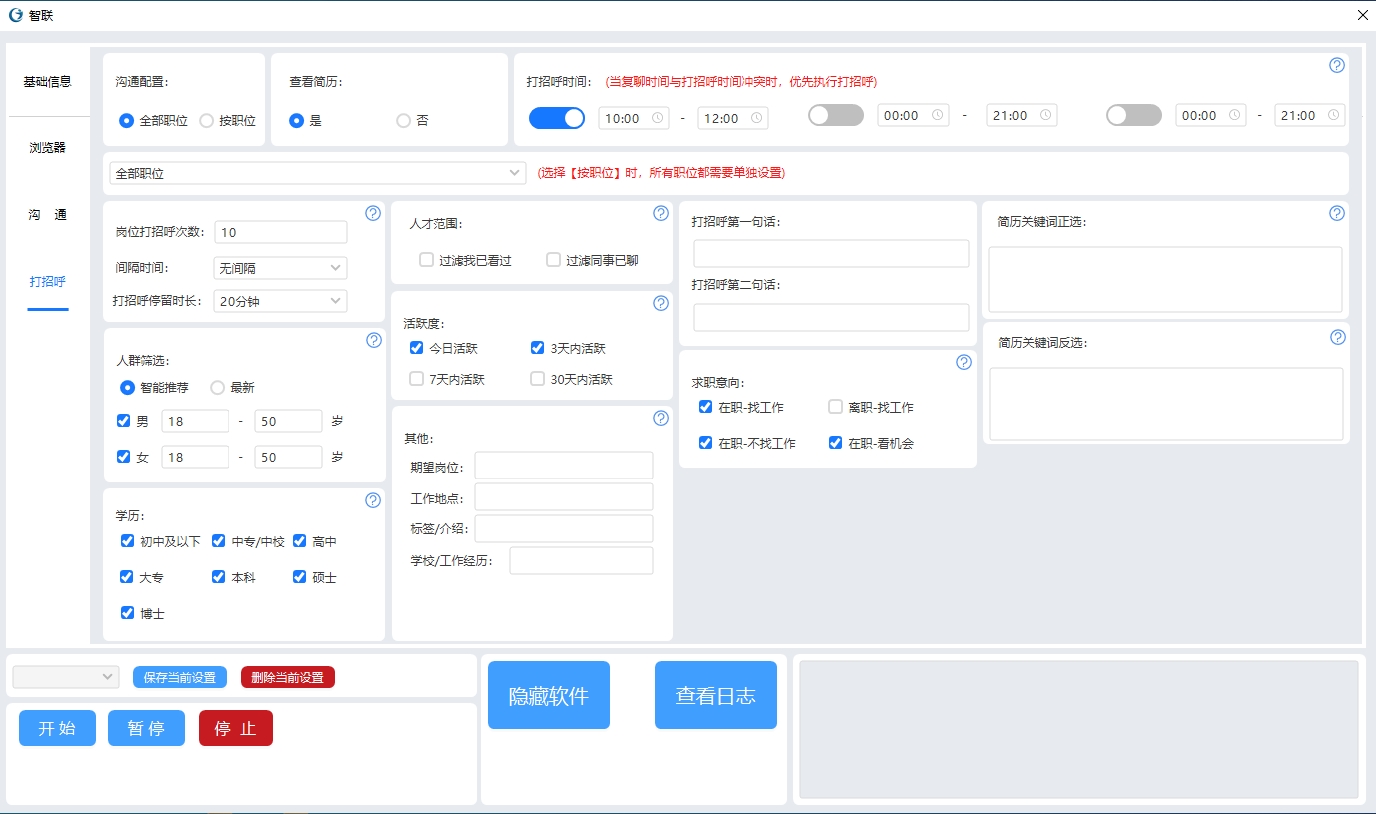This screenshot has height=814, width=1376.
Task: Click 查看日志 button
Action: 716,695
